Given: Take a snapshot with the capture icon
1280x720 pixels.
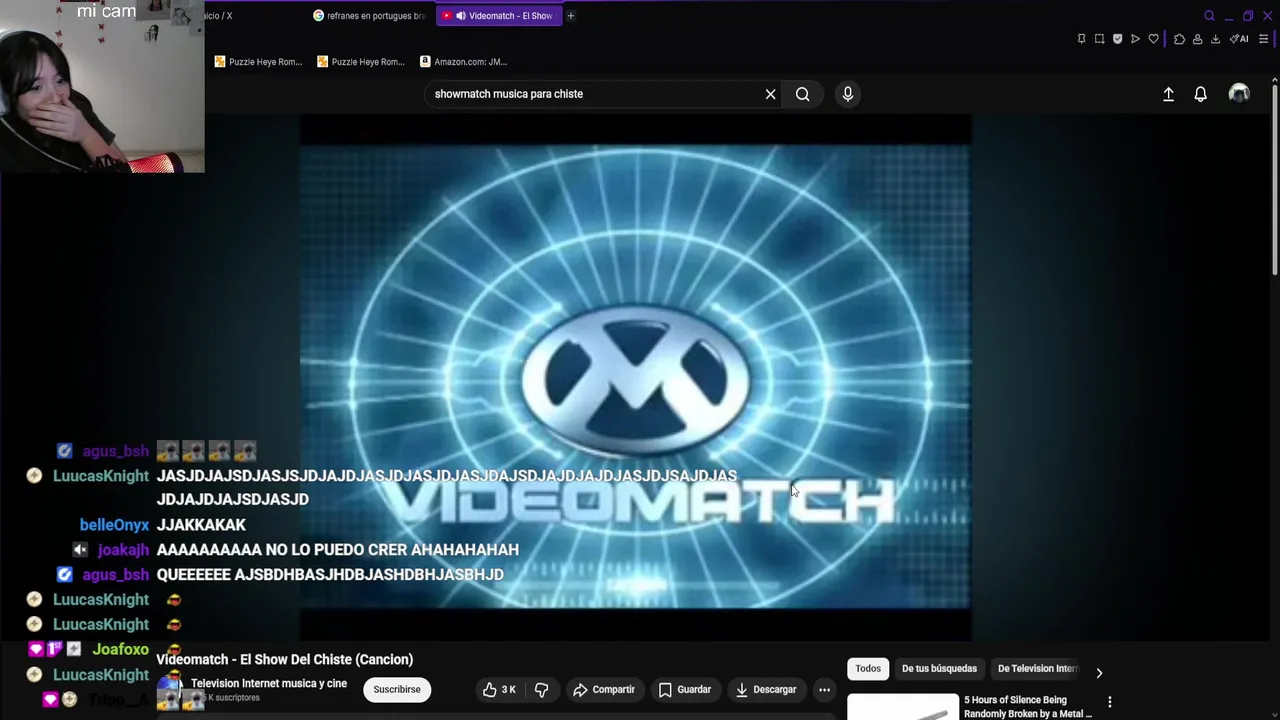Looking at the screenshot, I should 1099,39.
